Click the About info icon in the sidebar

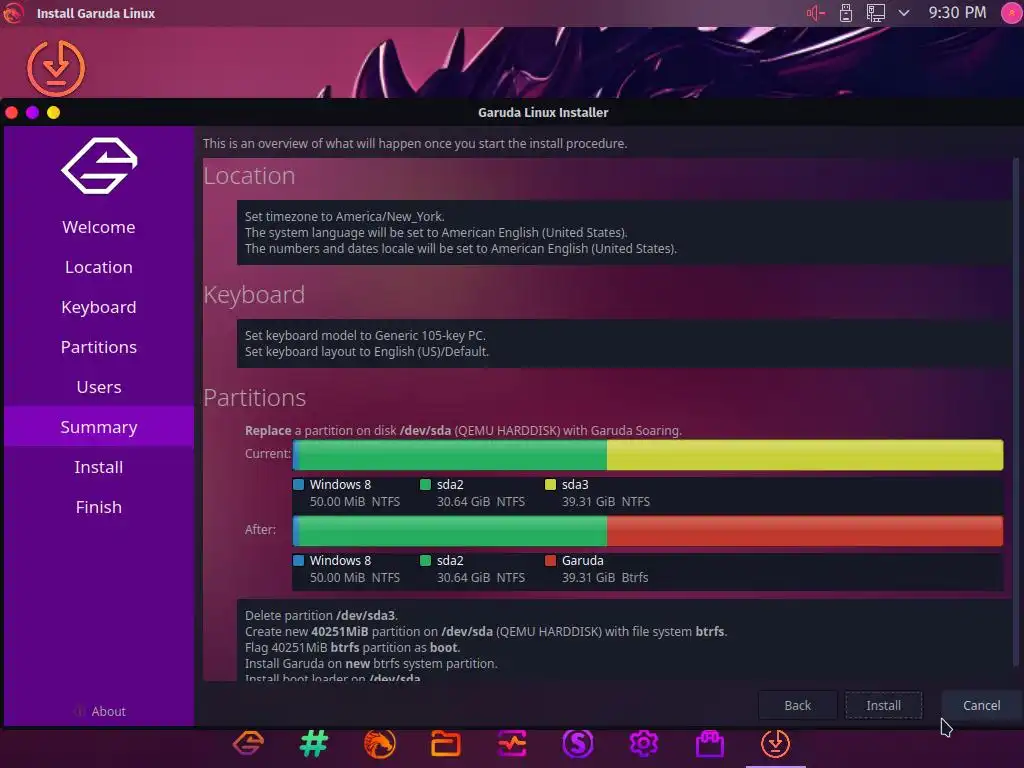coord(80,711)
